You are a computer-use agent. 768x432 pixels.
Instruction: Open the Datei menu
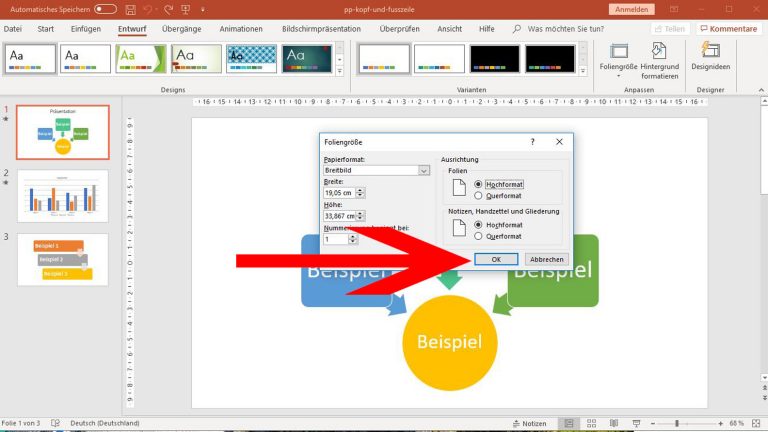pos(13,29)
